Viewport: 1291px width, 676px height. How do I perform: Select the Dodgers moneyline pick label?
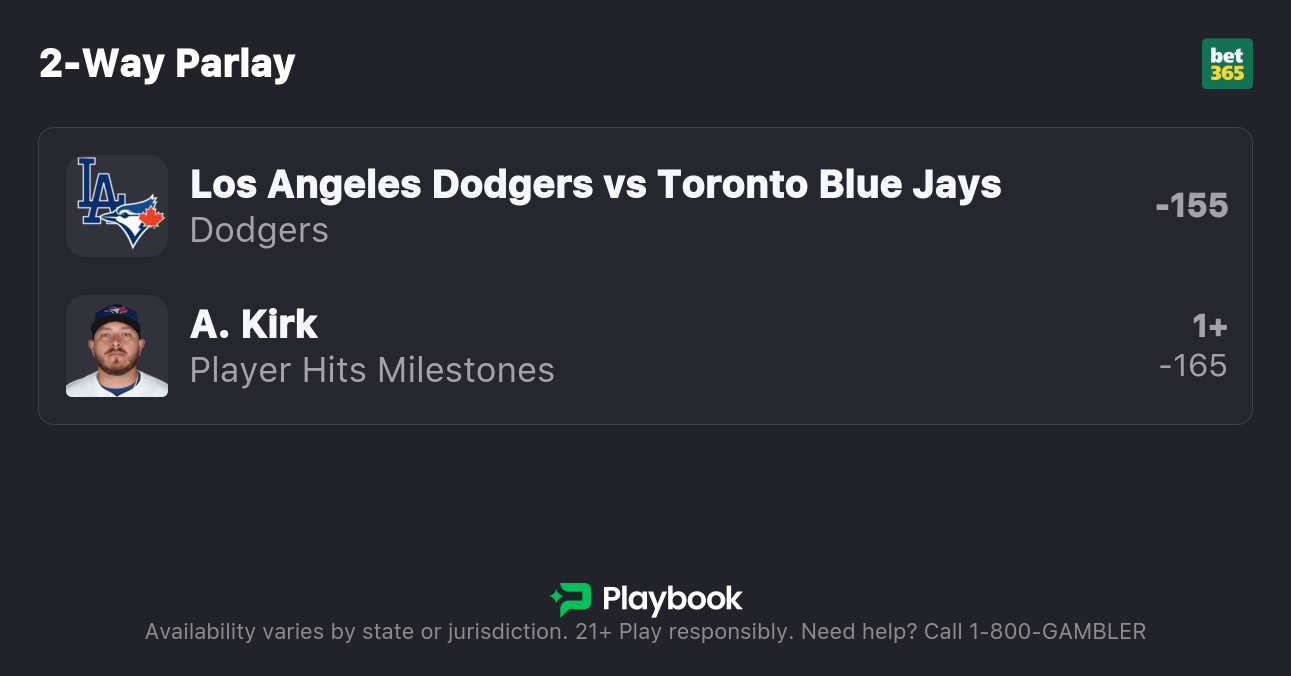[259, 230]
